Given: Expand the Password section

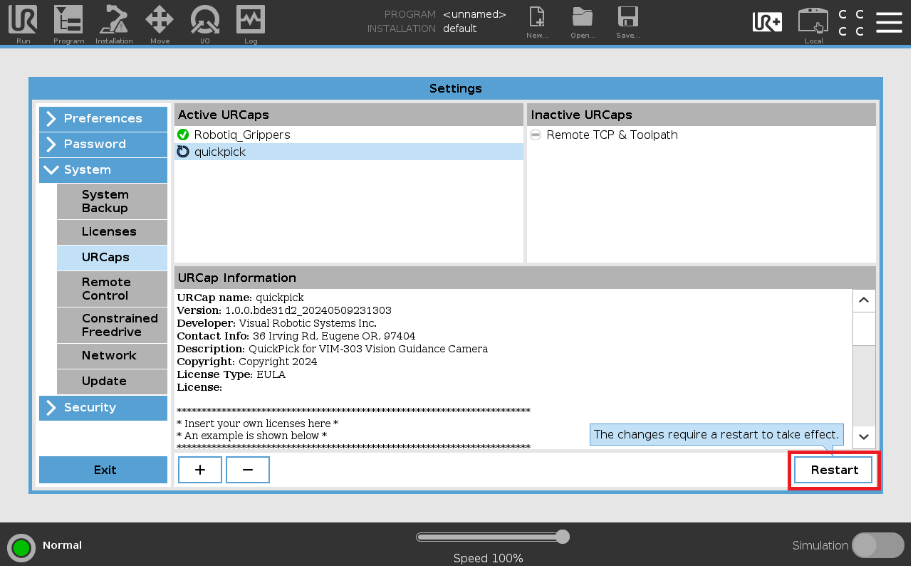Looking at the screenshot, I should coord(103,144).
